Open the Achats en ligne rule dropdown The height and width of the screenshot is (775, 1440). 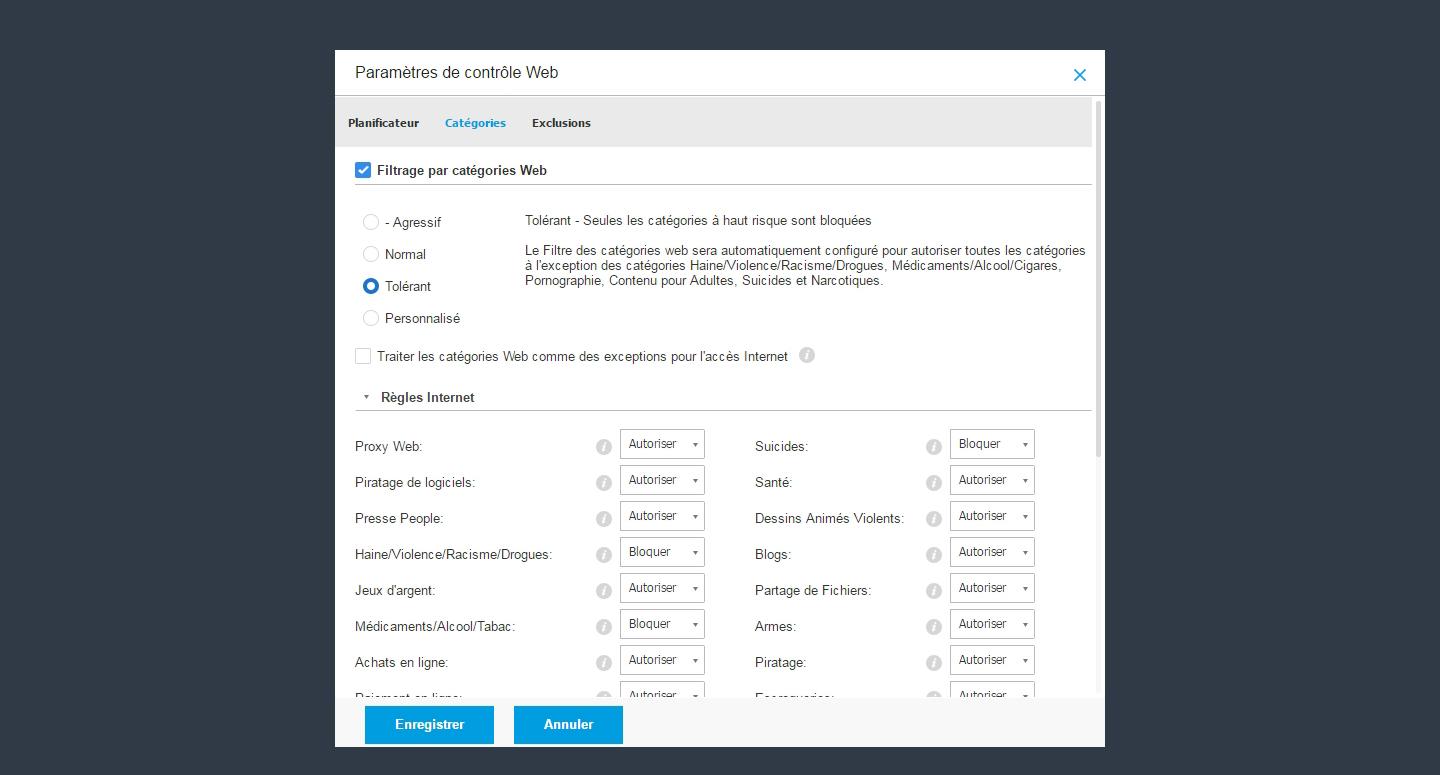coord(662,660)
